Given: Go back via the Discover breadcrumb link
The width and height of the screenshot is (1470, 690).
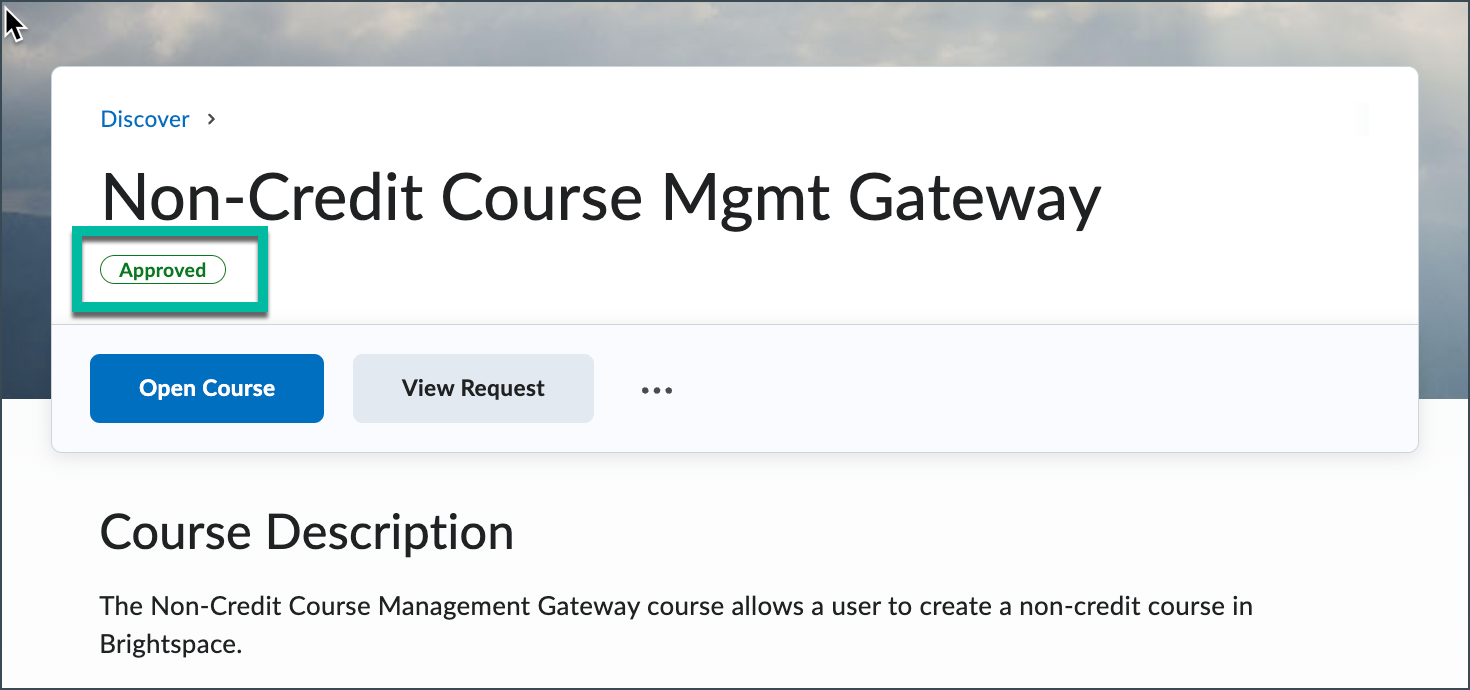Looking at the screenshot, I should 145,119.
